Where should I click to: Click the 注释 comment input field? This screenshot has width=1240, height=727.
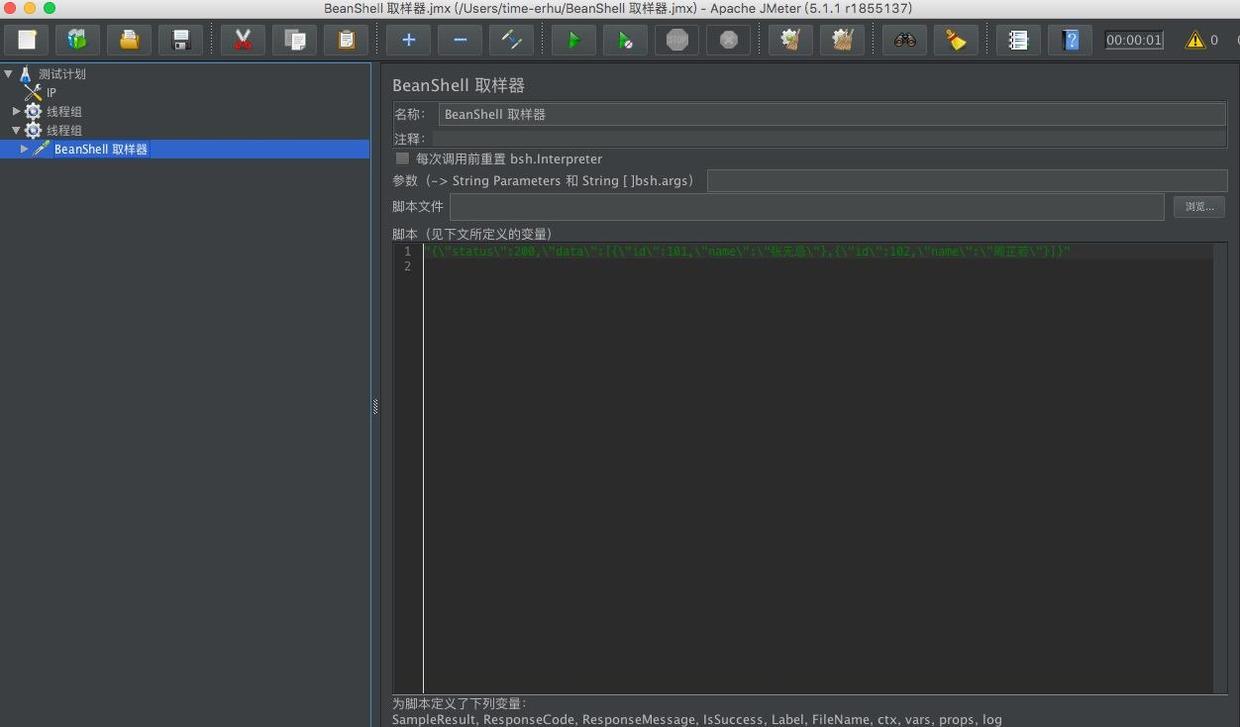(x=829, y=139)
